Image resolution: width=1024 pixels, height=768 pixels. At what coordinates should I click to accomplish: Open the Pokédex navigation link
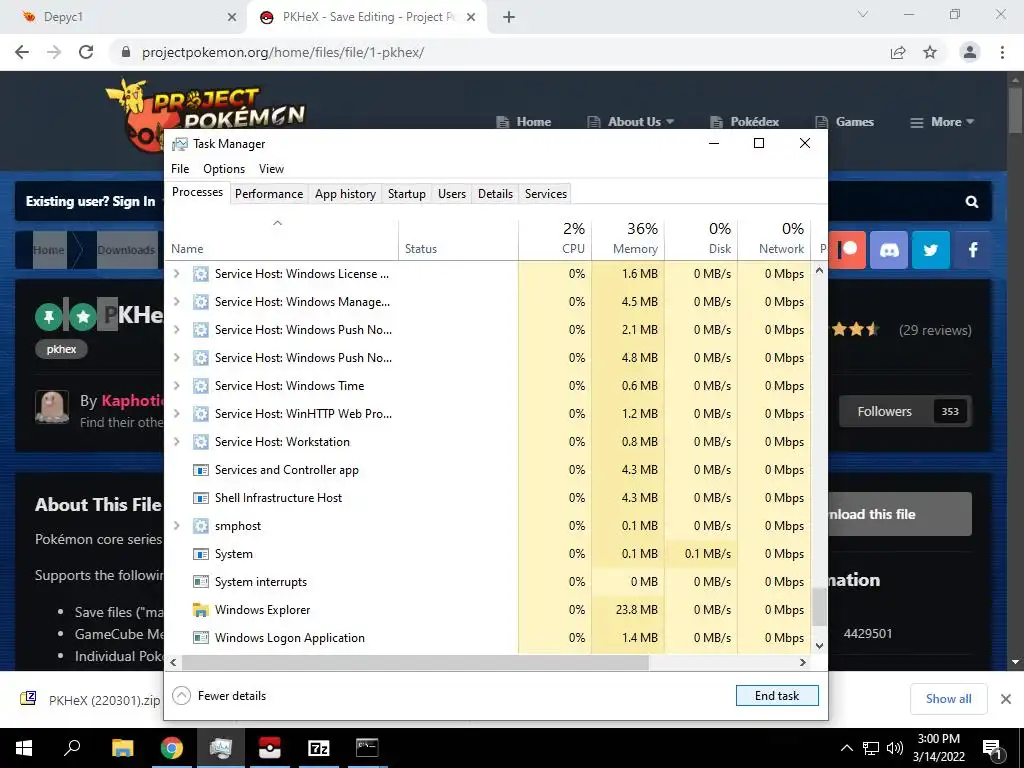[x=744, y=122]
